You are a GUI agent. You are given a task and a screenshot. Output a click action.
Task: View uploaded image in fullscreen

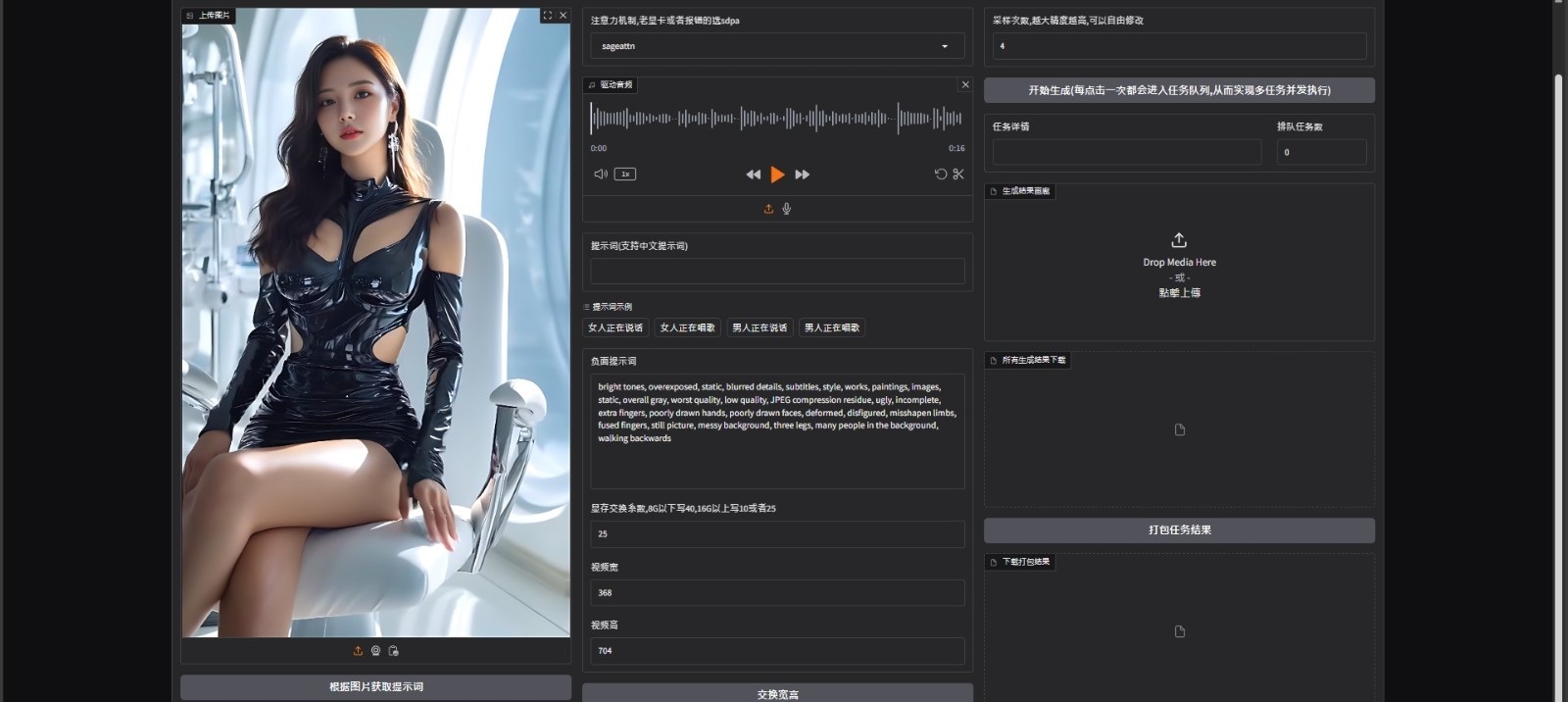click(547, 16)
